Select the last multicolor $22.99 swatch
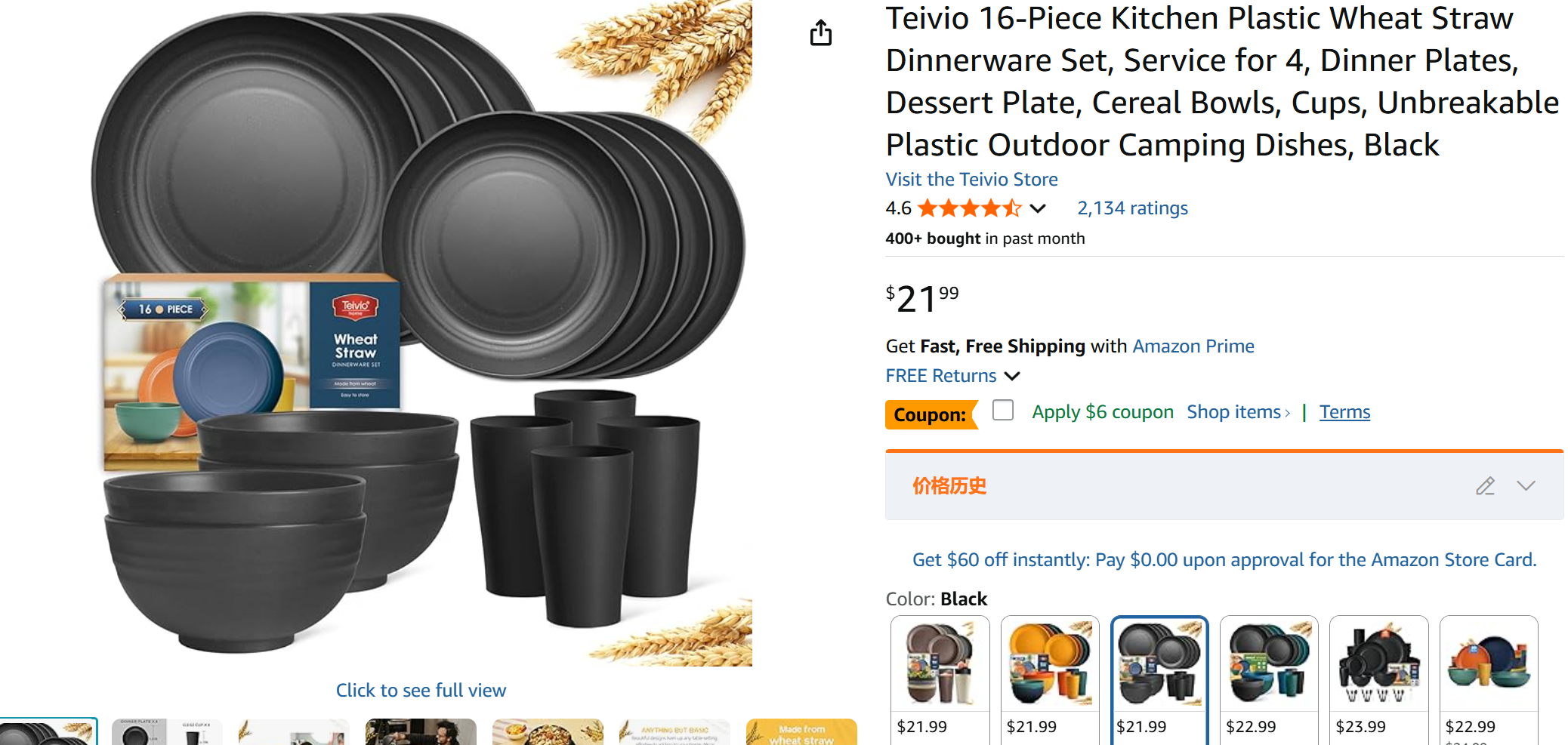1568x745 pixels. pyautogui.click(x=1488, y=664)
